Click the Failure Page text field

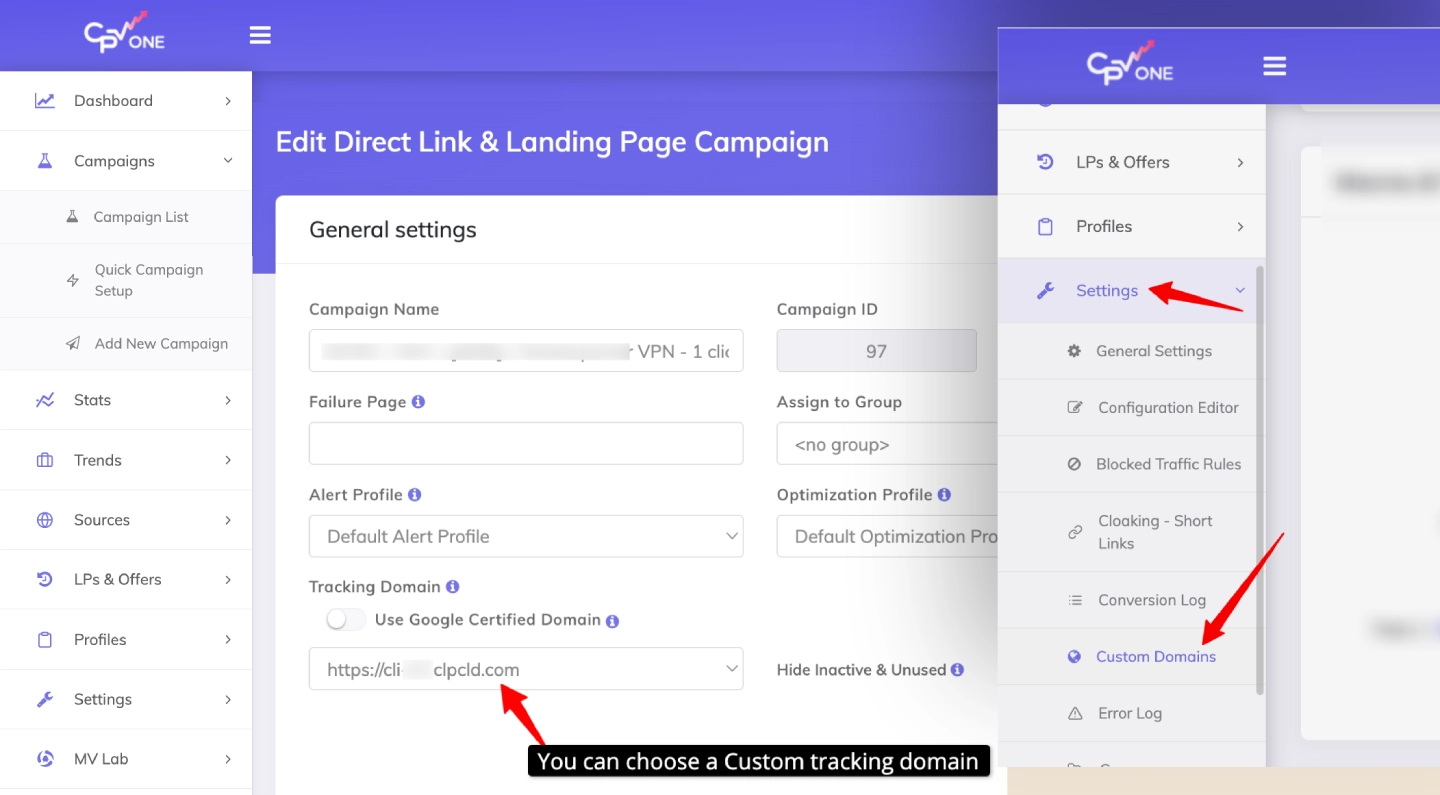525,443
